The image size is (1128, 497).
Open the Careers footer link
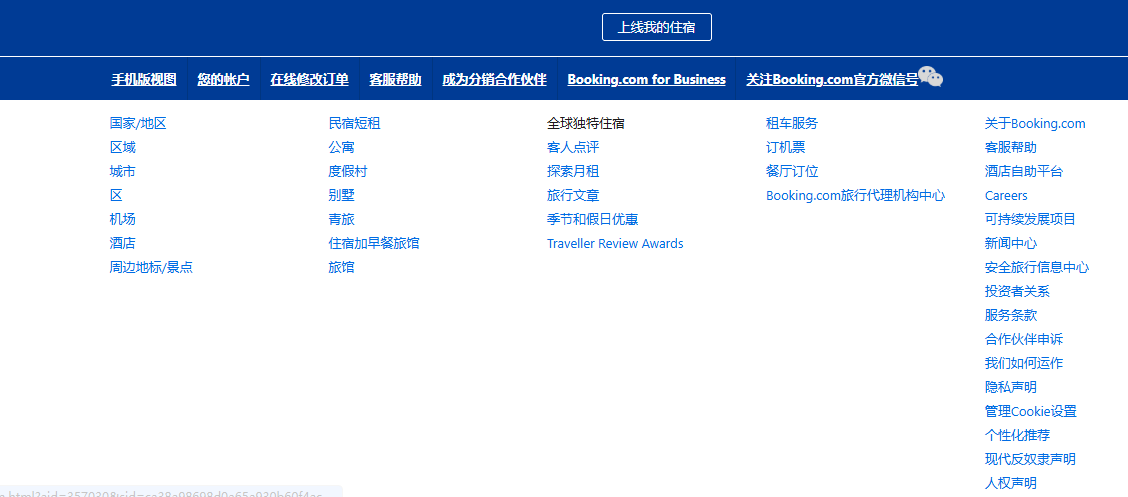coord(1006,196)
